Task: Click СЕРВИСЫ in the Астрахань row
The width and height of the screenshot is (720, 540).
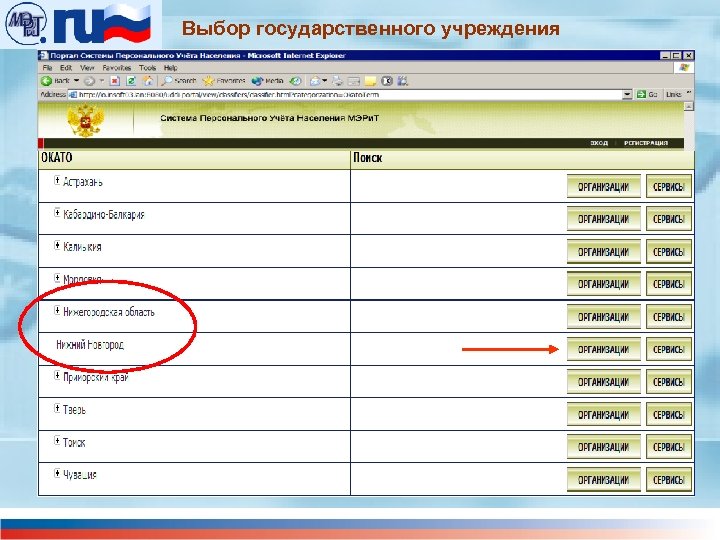Action: (669, 186)
